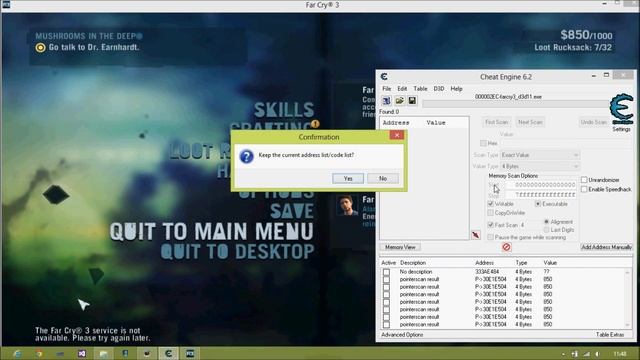The height and width of the screenshot is (360, 640).
Task: Activate the No description entry checkbox
Action: (x=386, y=272)
